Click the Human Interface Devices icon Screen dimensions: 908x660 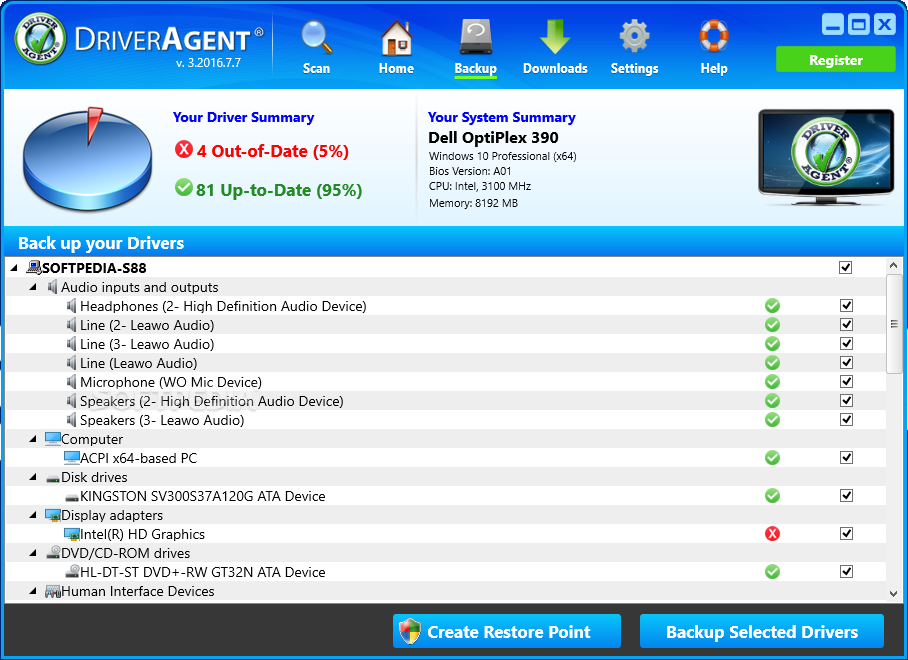coord(53,591)
